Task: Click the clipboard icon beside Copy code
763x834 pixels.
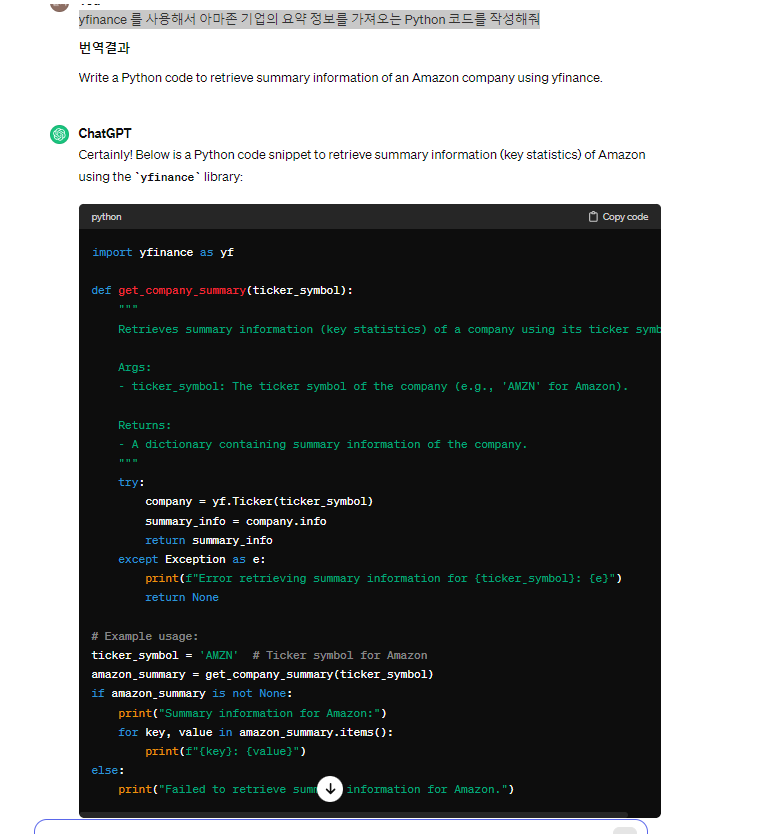Action: 593,217
